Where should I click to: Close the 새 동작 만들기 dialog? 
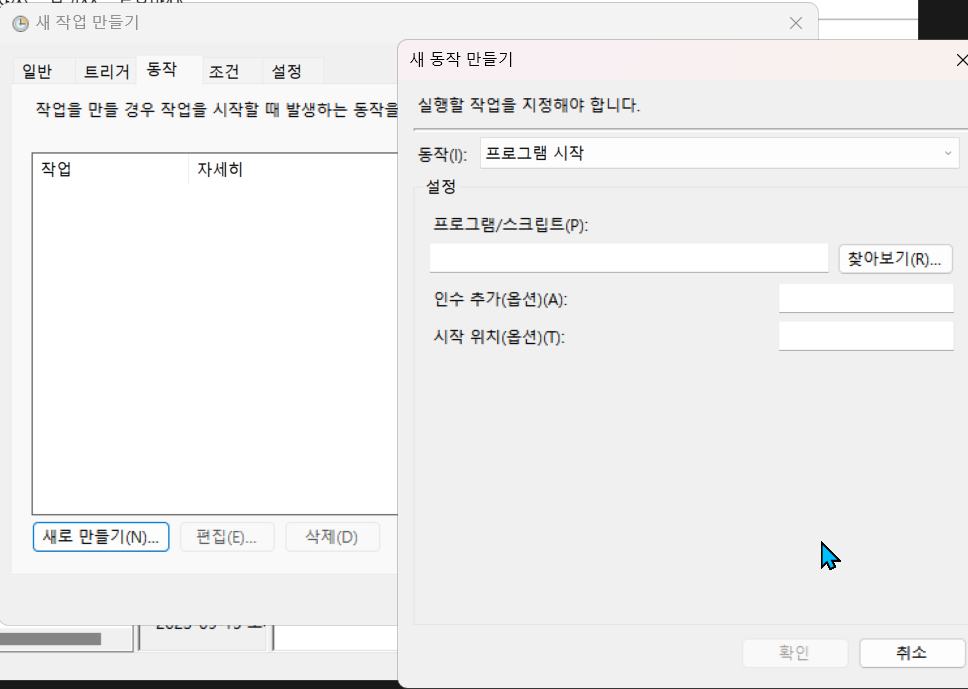point(961,60)
